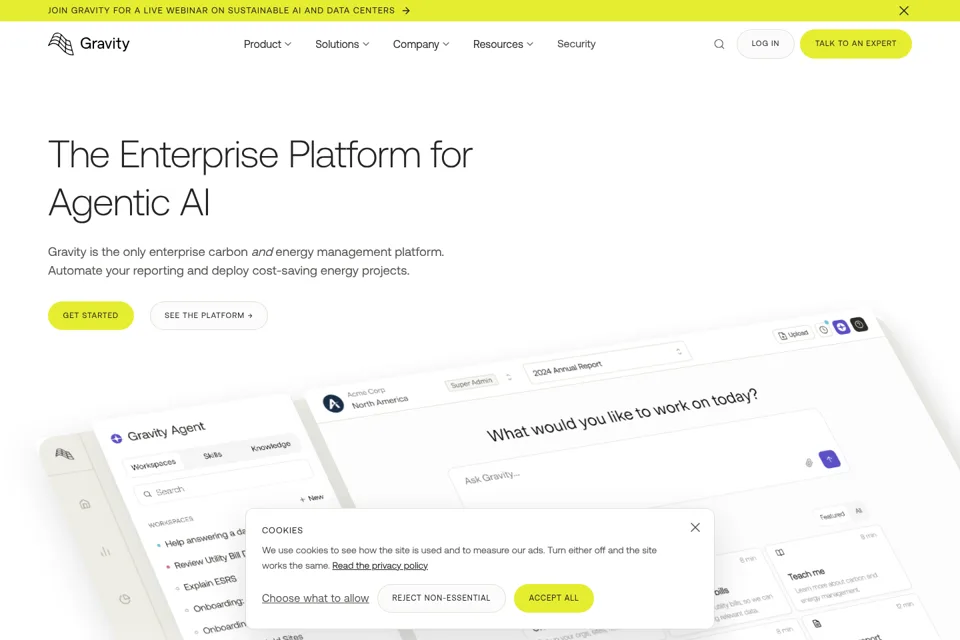Click the New workspace button in preview
Screen dimensions: 960x640
pyautogui.click(x=312, y=499)
